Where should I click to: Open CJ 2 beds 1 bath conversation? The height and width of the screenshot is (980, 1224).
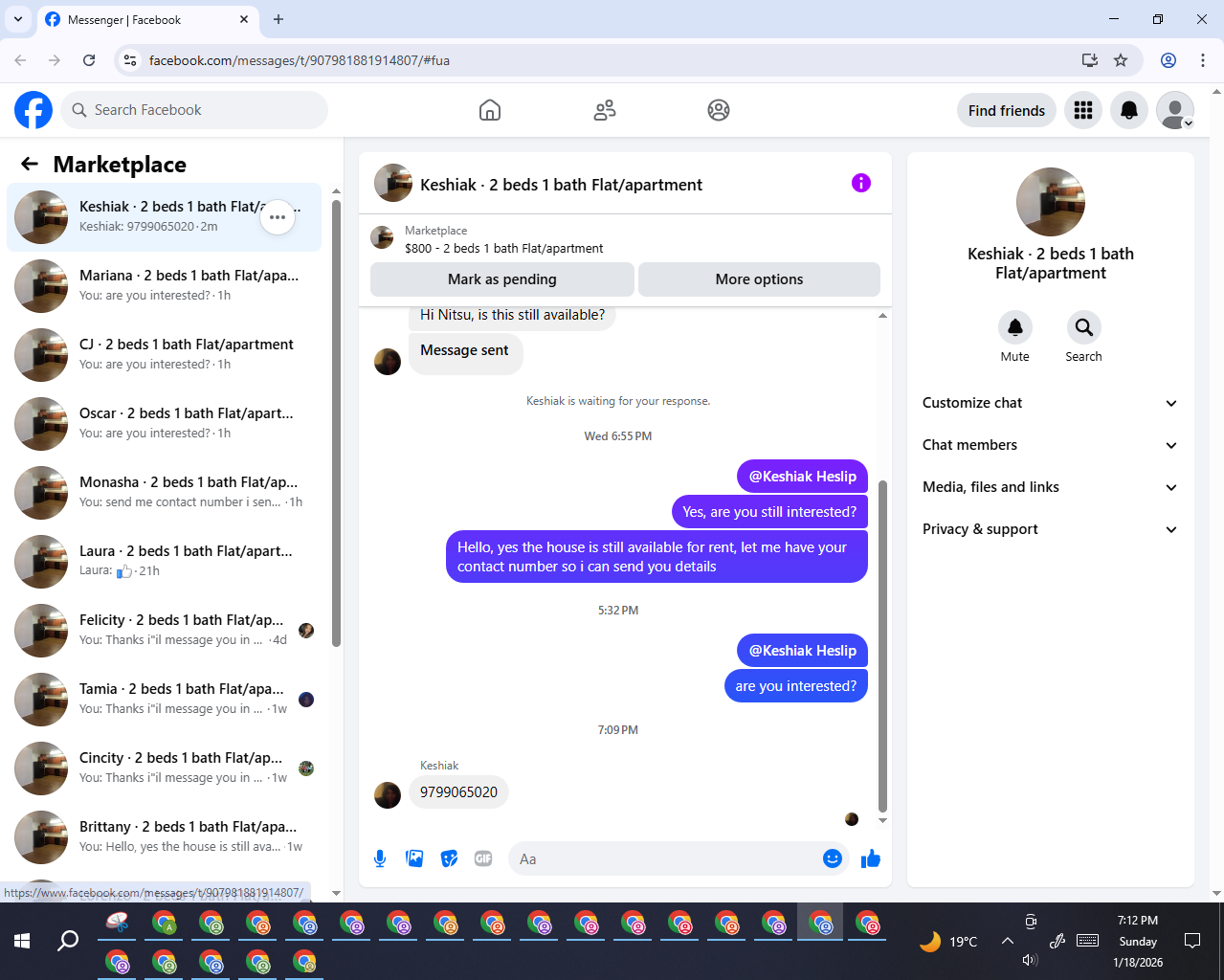(165, 355)
